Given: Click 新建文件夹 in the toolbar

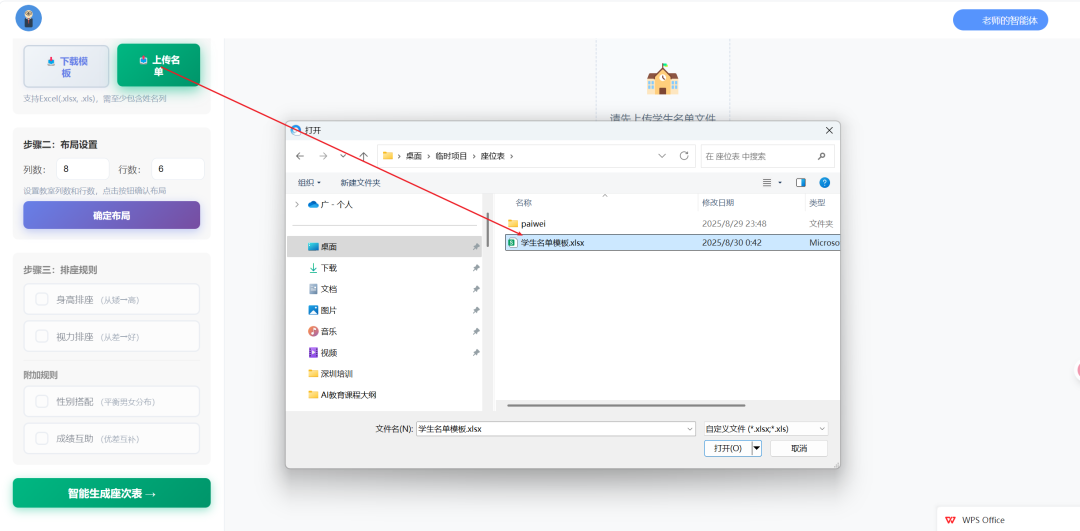Looking at the screenshot, I should (360, 183).
